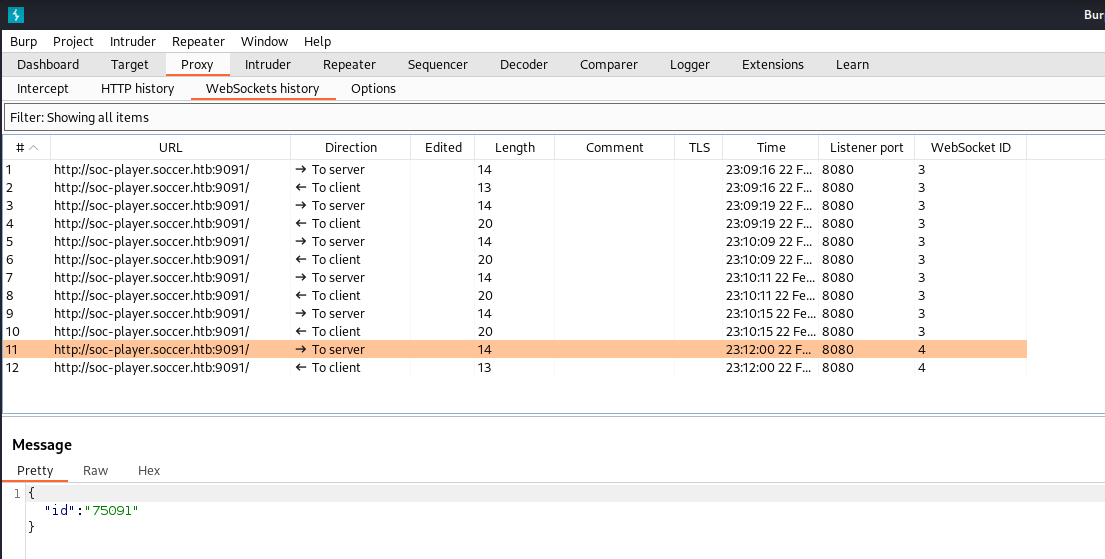1105x559 pixels.
Task: Open the Intruder menu in menu bar
Action: point(132,41)
